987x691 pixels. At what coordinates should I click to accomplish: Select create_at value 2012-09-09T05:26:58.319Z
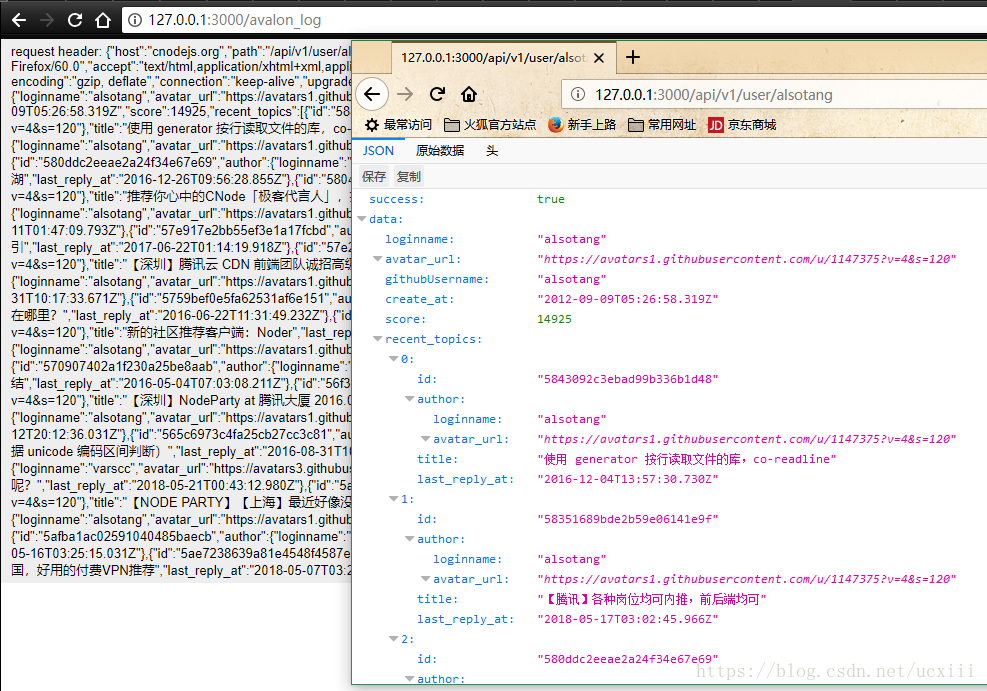coord(627,300)
